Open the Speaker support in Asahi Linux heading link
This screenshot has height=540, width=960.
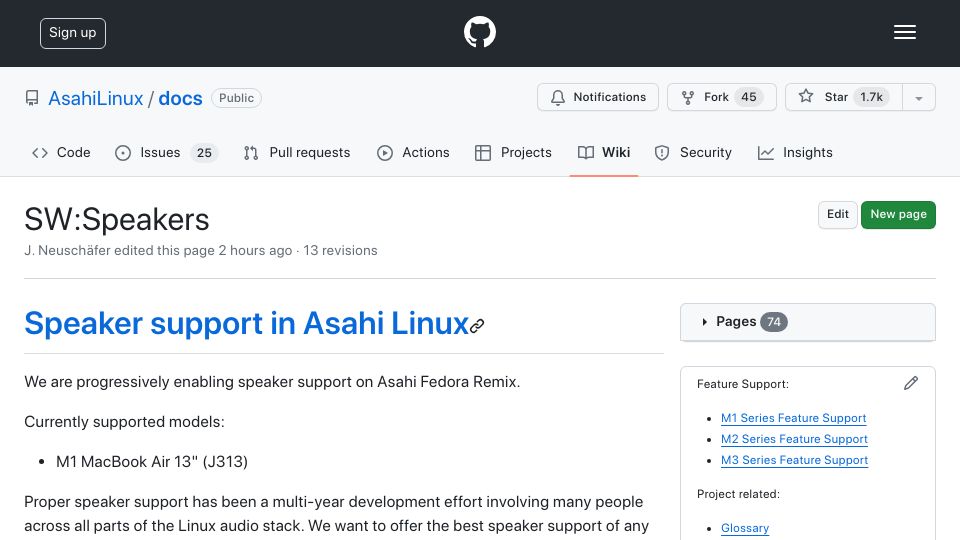click(247, 323)
